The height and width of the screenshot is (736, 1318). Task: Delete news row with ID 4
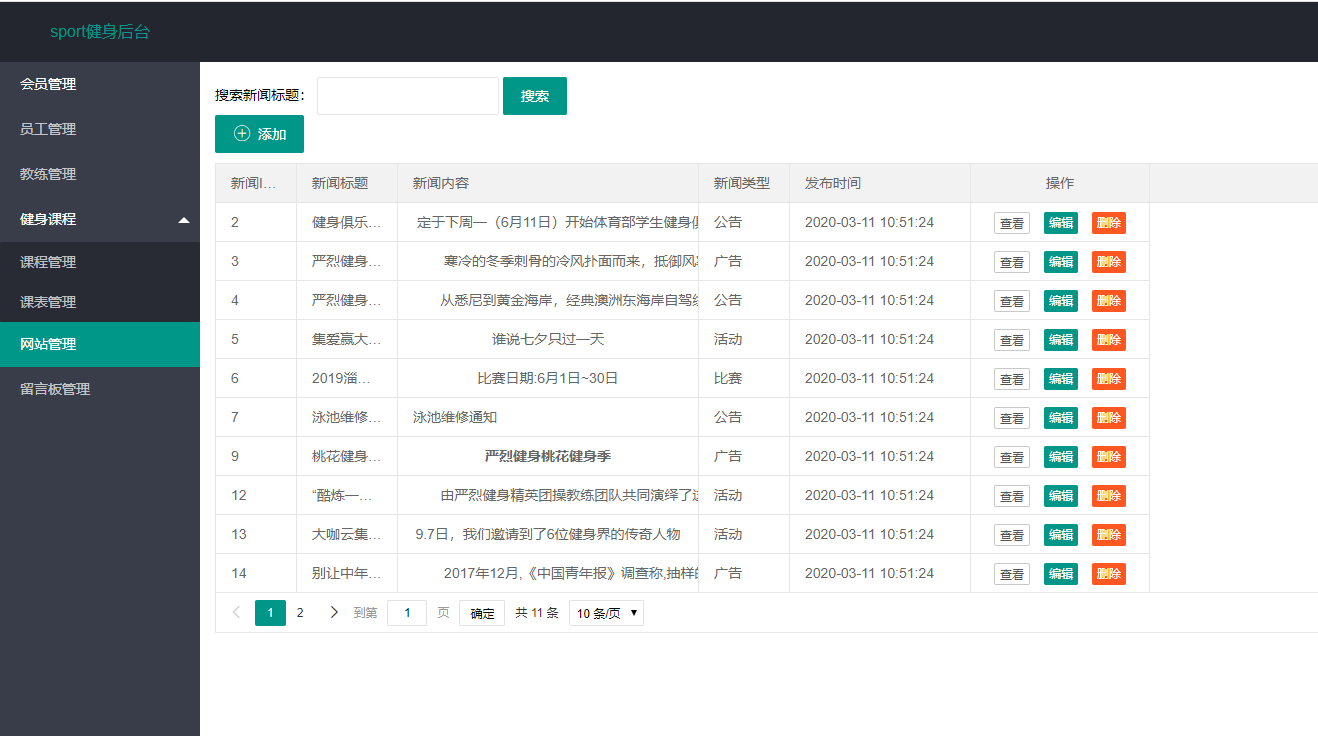coord(1109,301)
